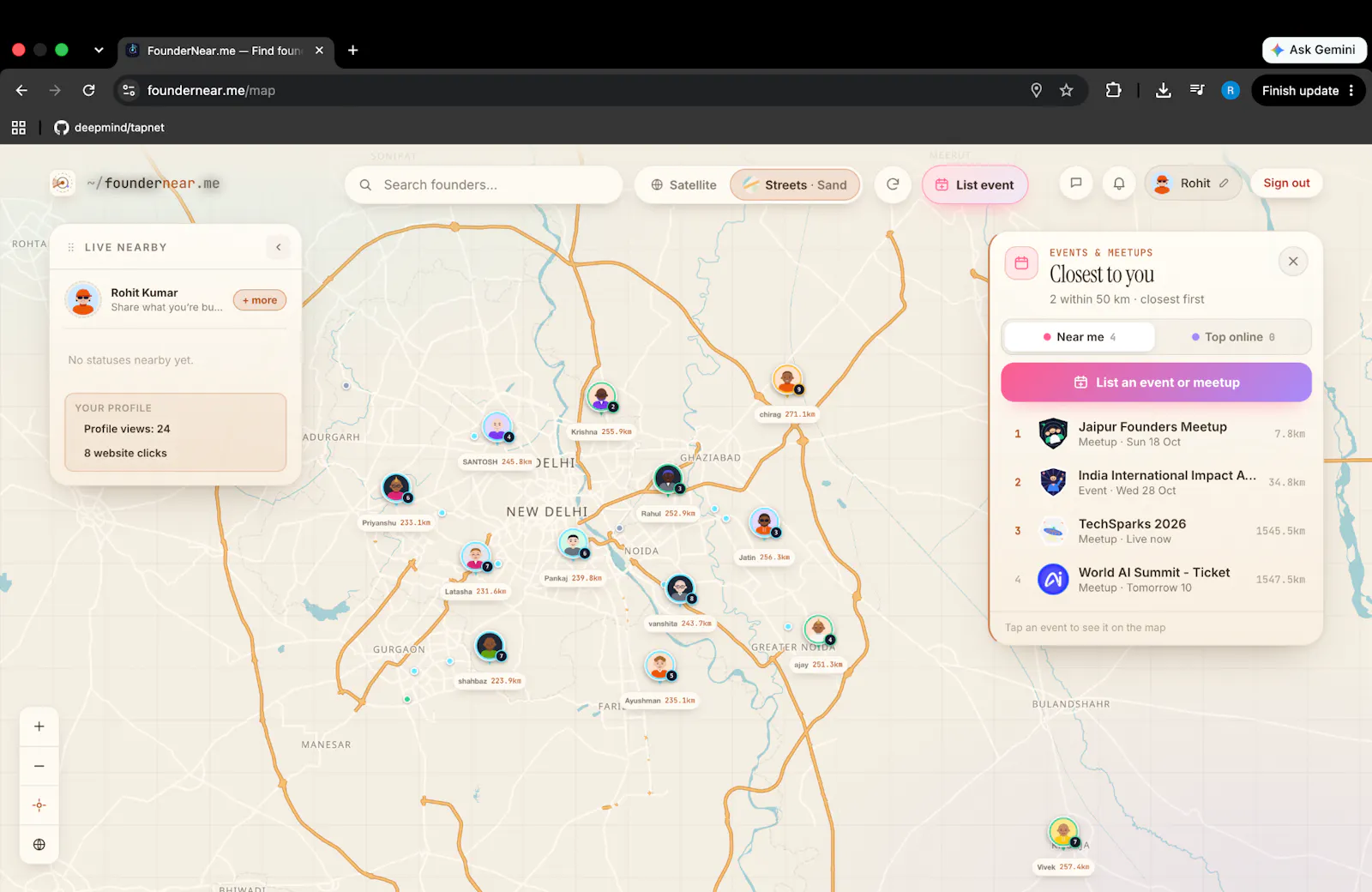Click + more on Rohit Kumar status
The width and height of the screenshot is (1372, 892).
pos(260,300)
